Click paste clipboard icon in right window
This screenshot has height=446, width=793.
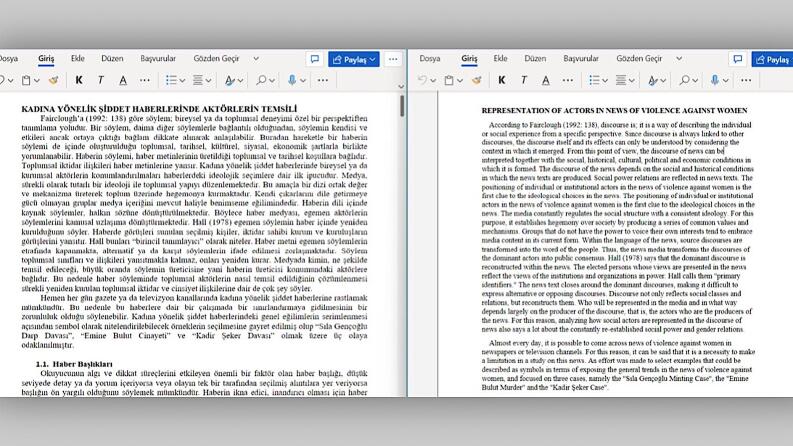coord(449,80)
